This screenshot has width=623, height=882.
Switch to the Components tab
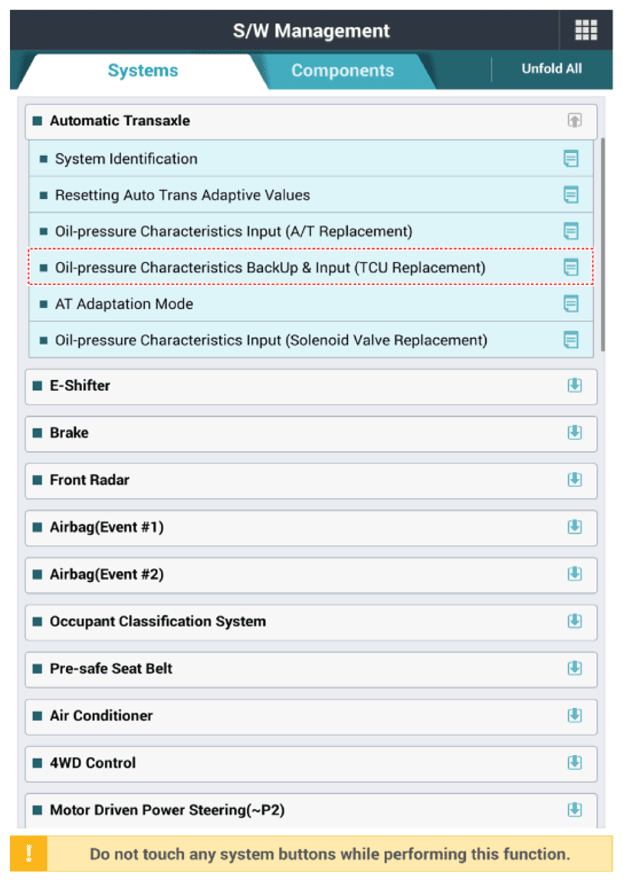[342, 71]
